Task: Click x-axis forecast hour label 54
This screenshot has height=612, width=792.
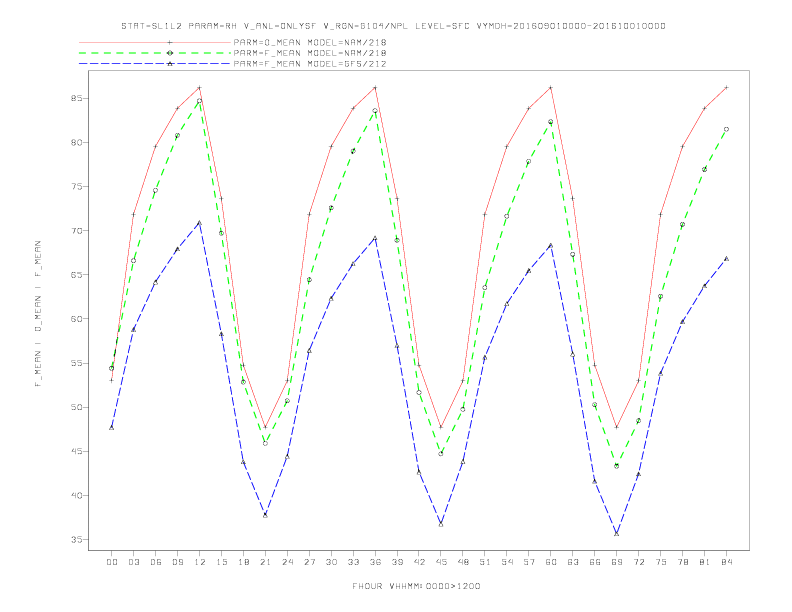Action: [507, 562]
